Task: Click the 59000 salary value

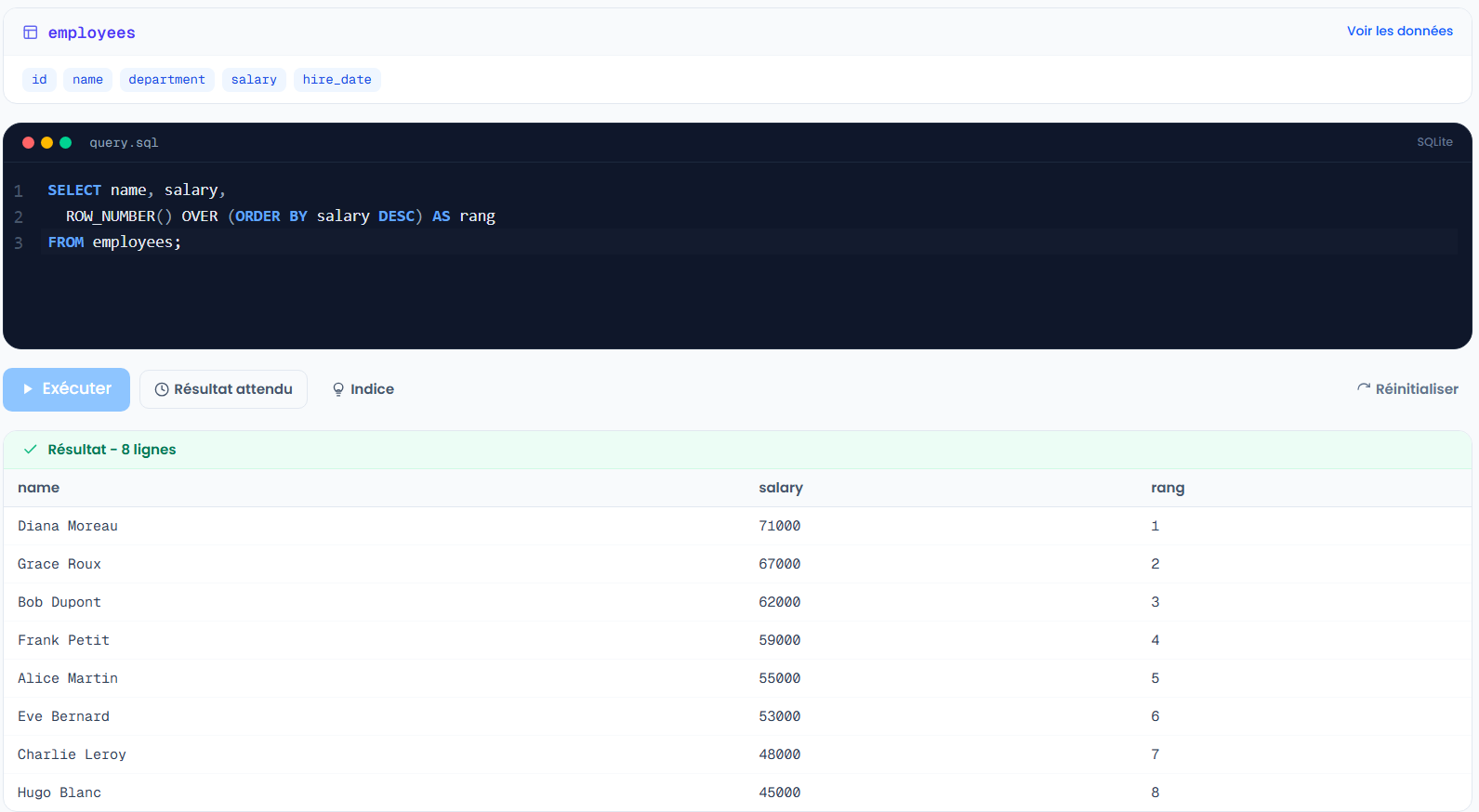Action: (x=779, y=640)
